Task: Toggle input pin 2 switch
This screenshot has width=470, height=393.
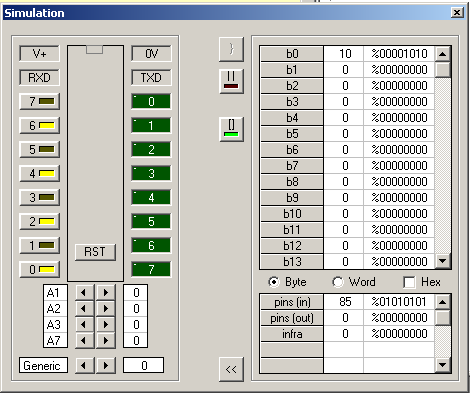Action: coord(40,221)
